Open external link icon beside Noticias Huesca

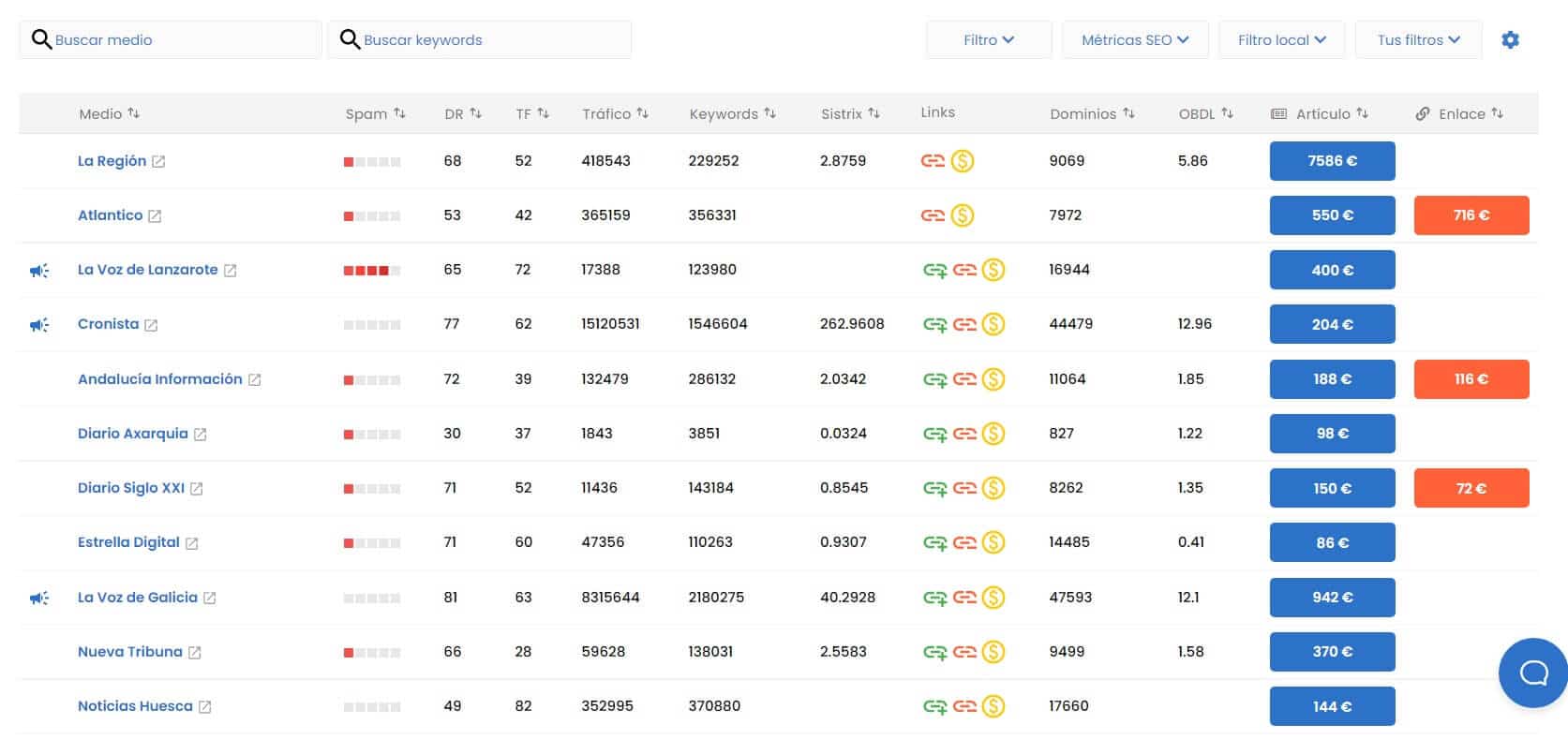pos(204,706)
